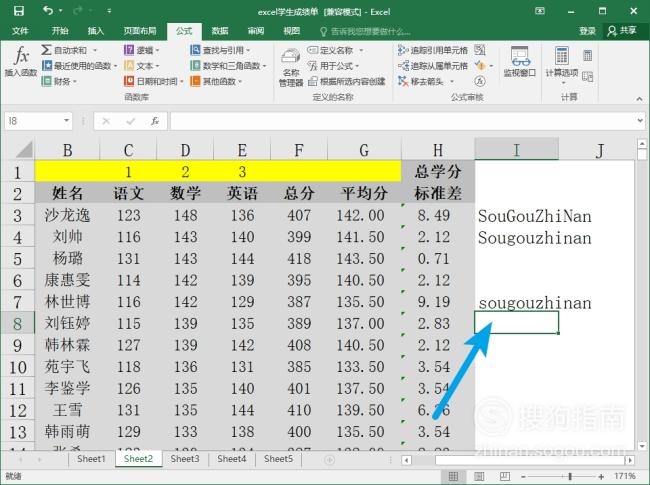Click the 171% zoom level
Screen dimensions: 650x485
tap(625, 476)
